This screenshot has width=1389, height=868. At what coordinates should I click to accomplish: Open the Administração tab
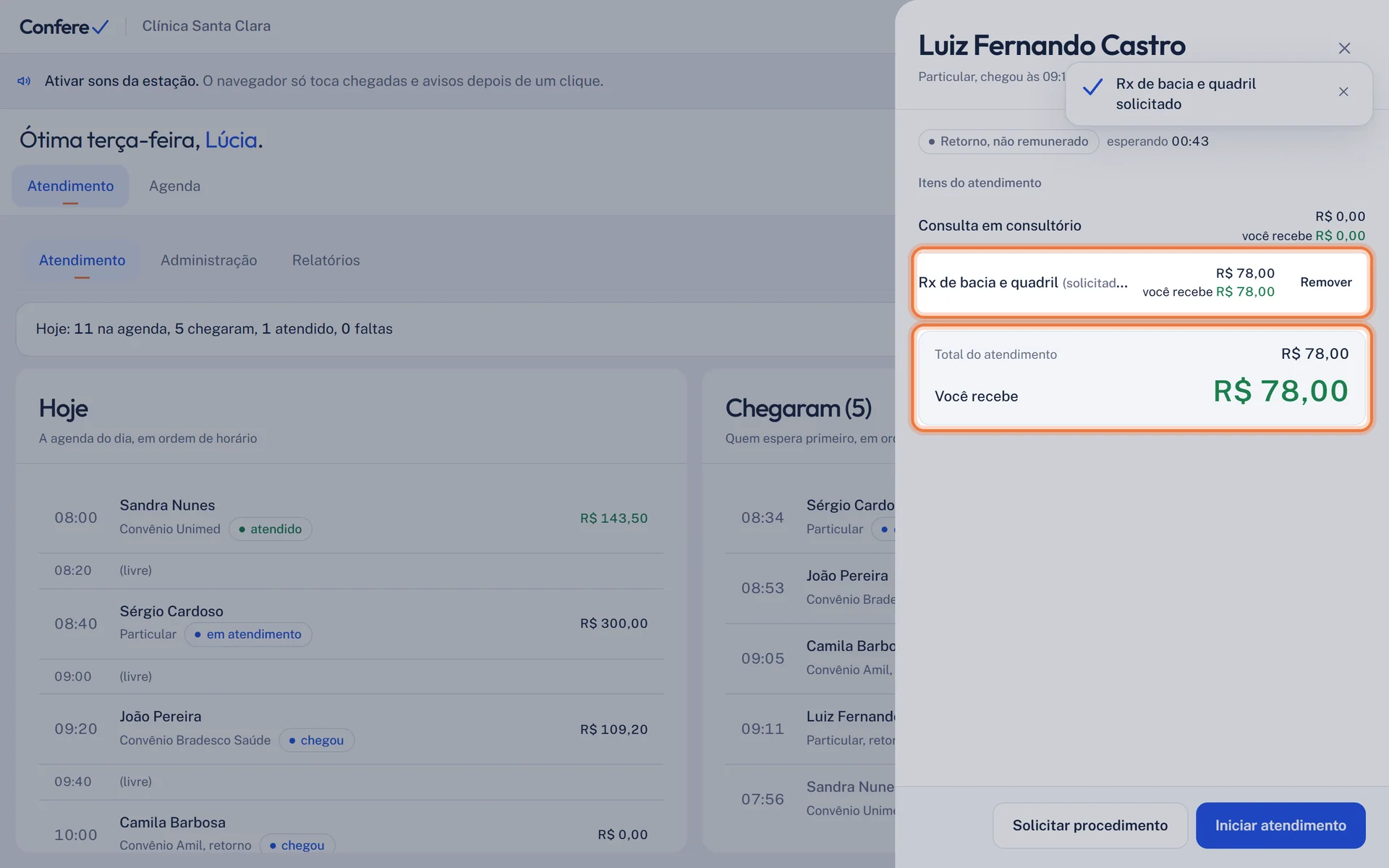[x=208, y=260]
